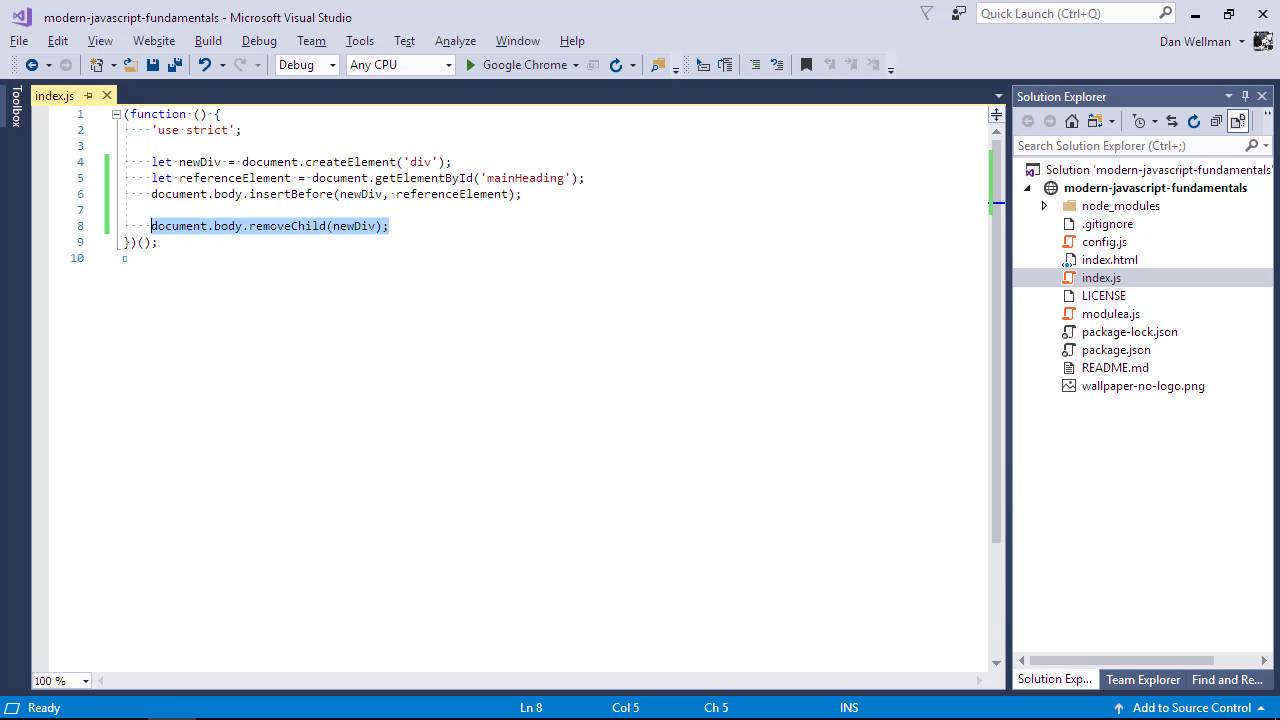Image resolution: width=1280 pixels, height=720 pixels.
Task: Refresh the Solution Explorer tree
Action: coord(1194,121)
